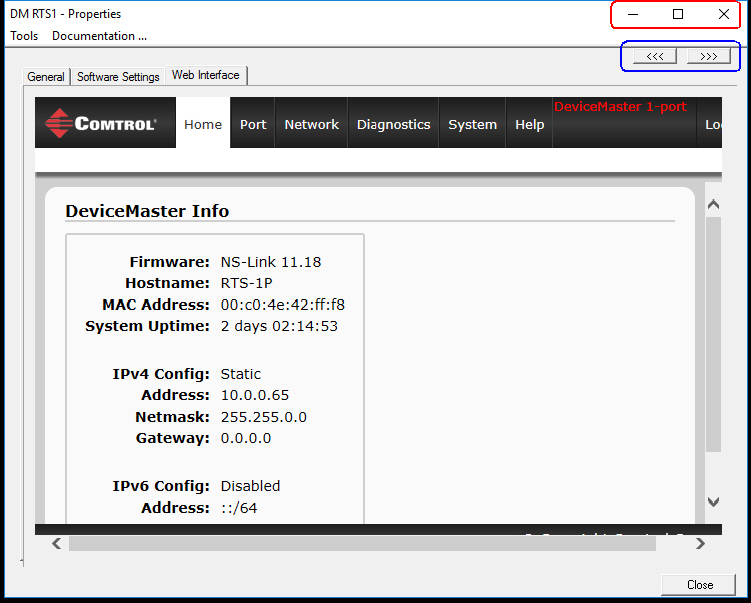Click the Comtrol logo
Image resolution: width=751 pixels, height=603 pixels.
click(x=101, y=124)
